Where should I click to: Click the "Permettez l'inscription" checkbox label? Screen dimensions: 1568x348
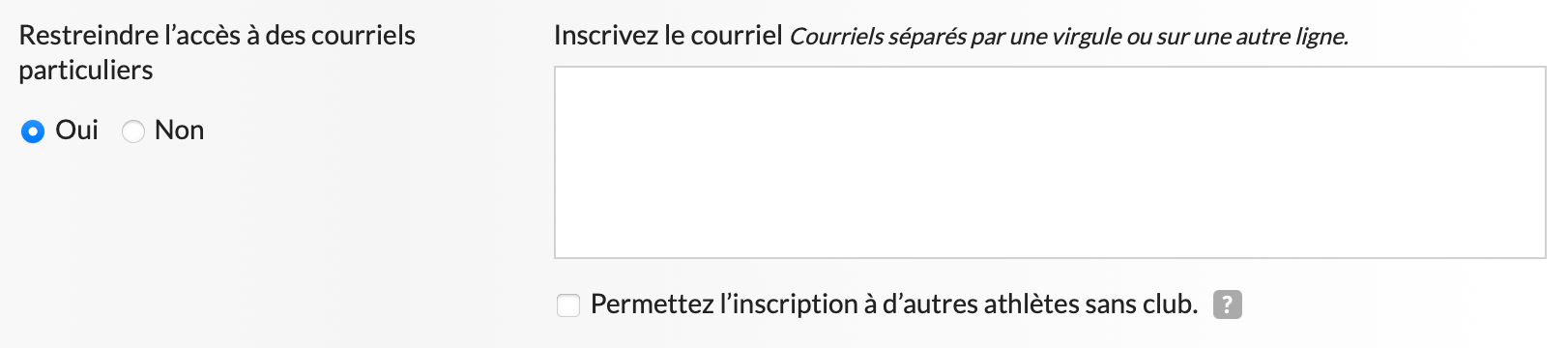click(x=894, y=304)
